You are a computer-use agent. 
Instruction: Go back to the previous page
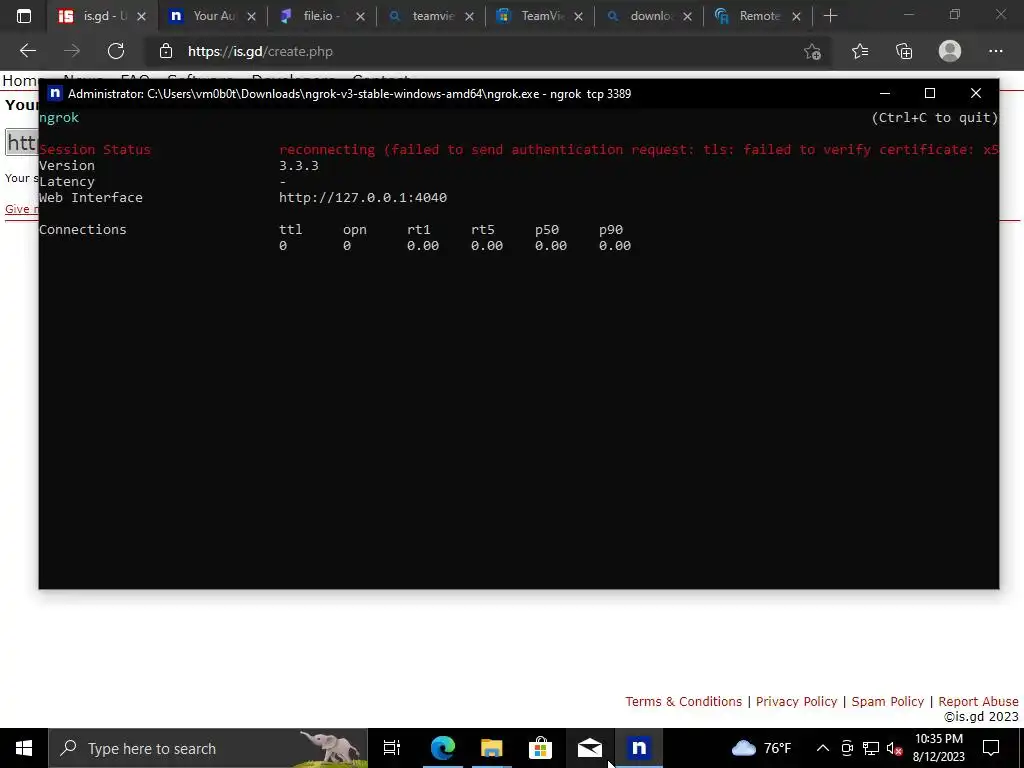click(x=28, y=51)
